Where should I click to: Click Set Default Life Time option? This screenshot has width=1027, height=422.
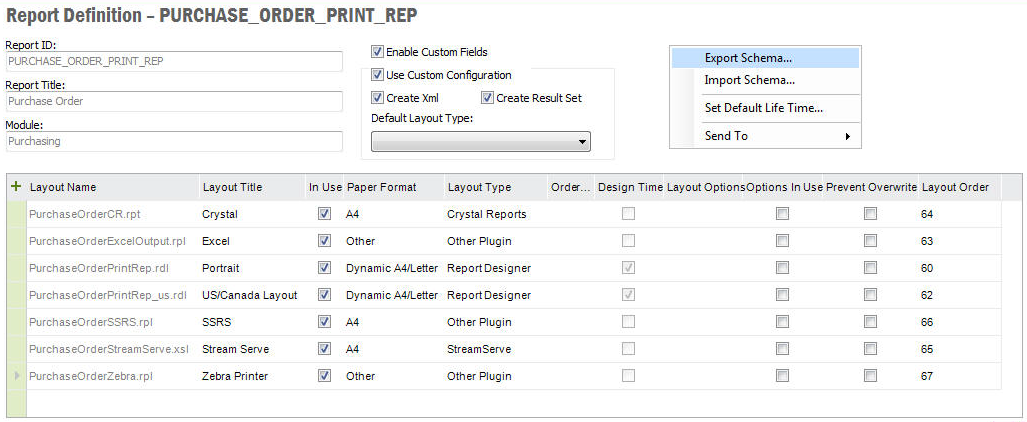click(763, 108)
